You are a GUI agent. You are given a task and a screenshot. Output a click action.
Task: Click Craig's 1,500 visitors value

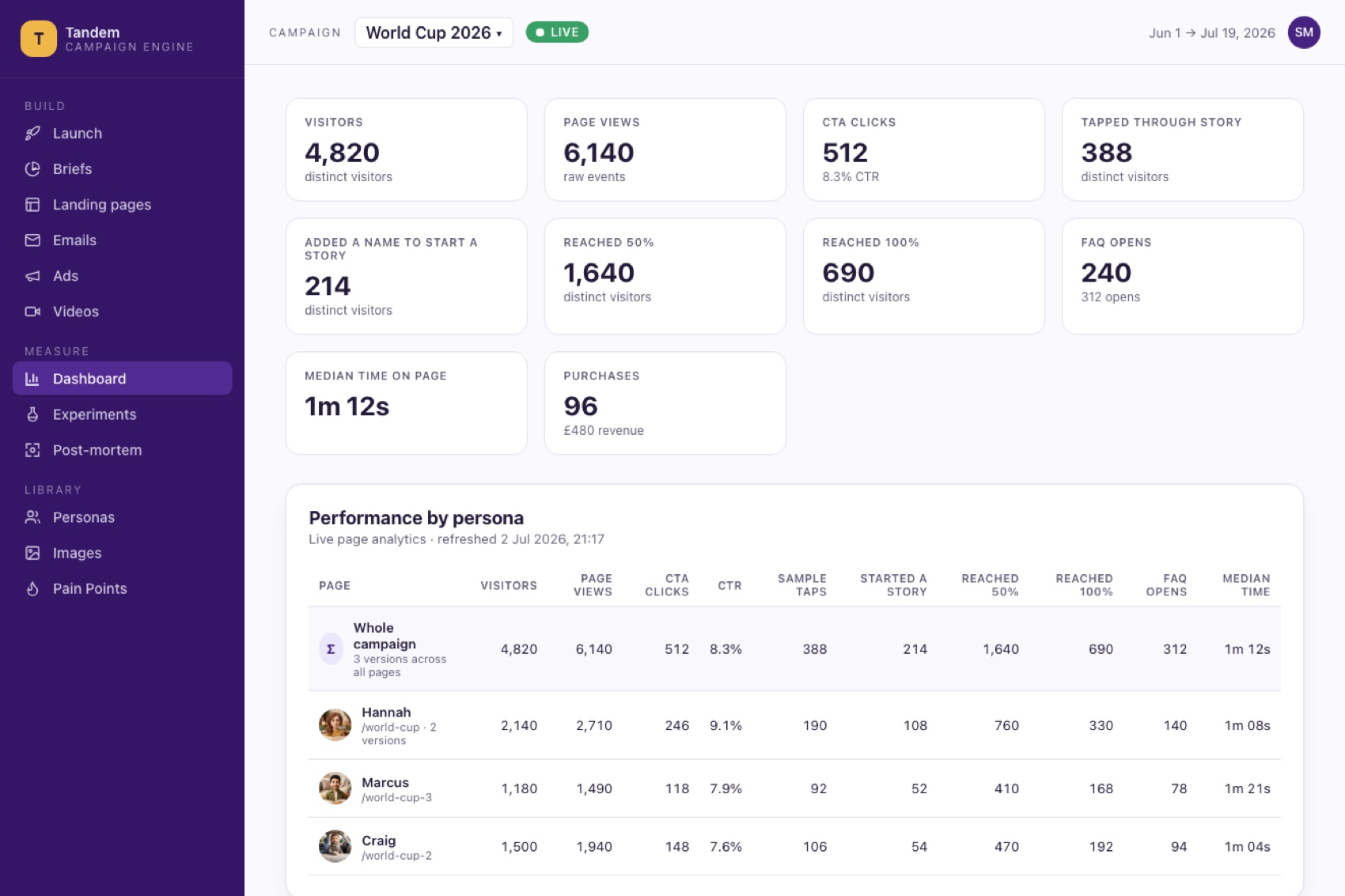click(519, 847)
